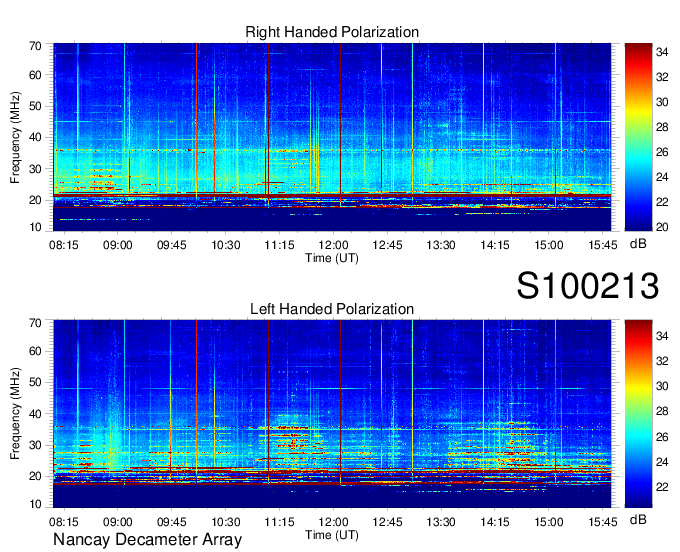Screen dimensions: 680x552
Task: Click the 30 dB value on Left Handed color bar
Action: [662, 386]
